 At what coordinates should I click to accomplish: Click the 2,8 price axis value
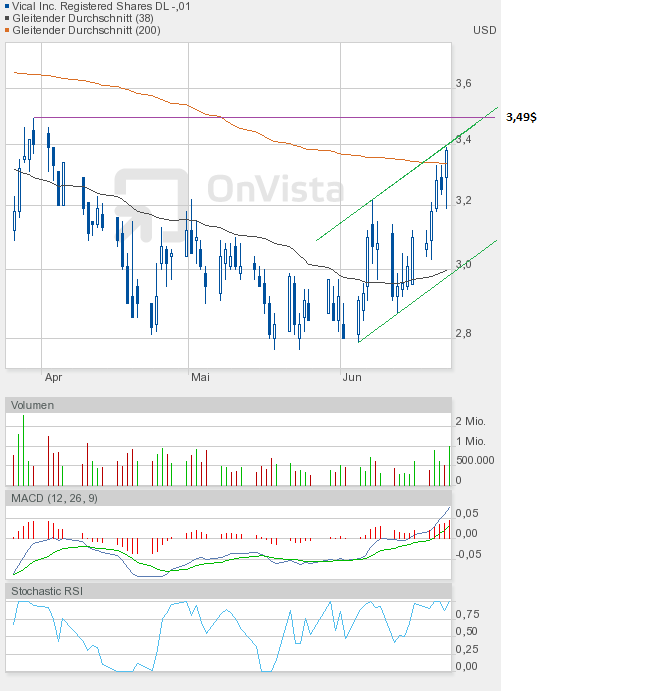click(463, 333)
